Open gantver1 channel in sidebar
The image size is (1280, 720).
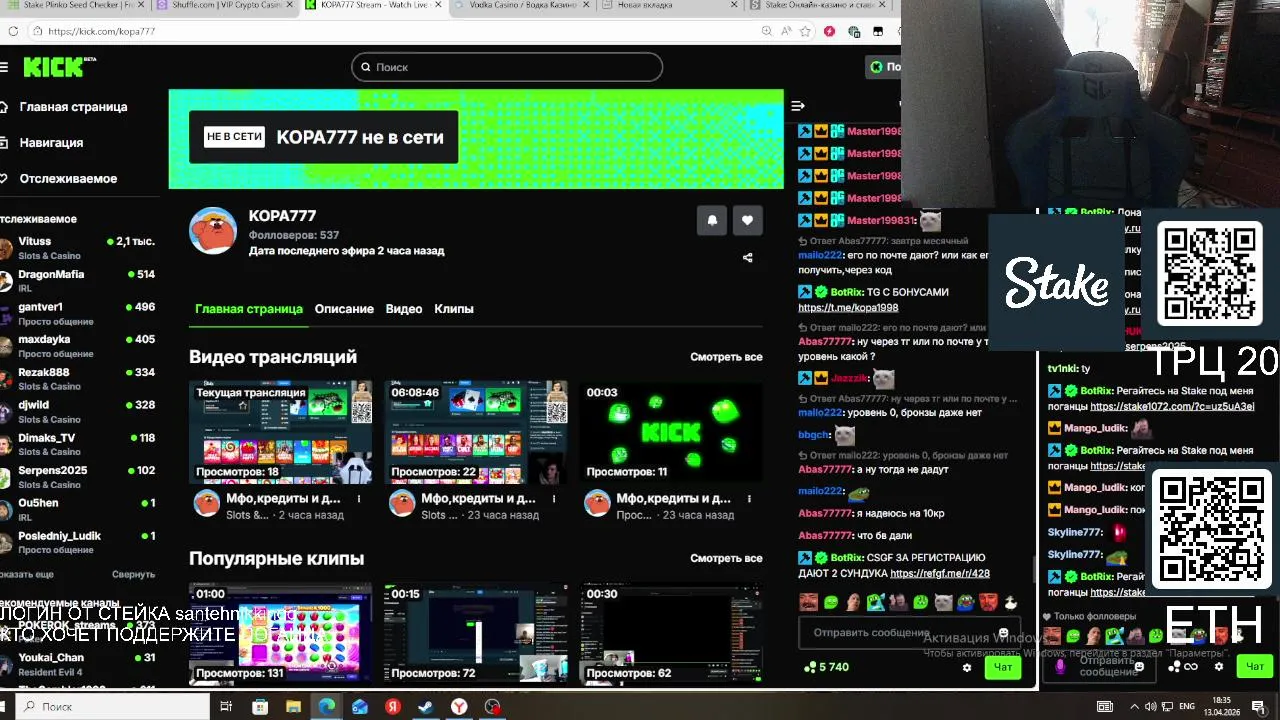(78, 314)
